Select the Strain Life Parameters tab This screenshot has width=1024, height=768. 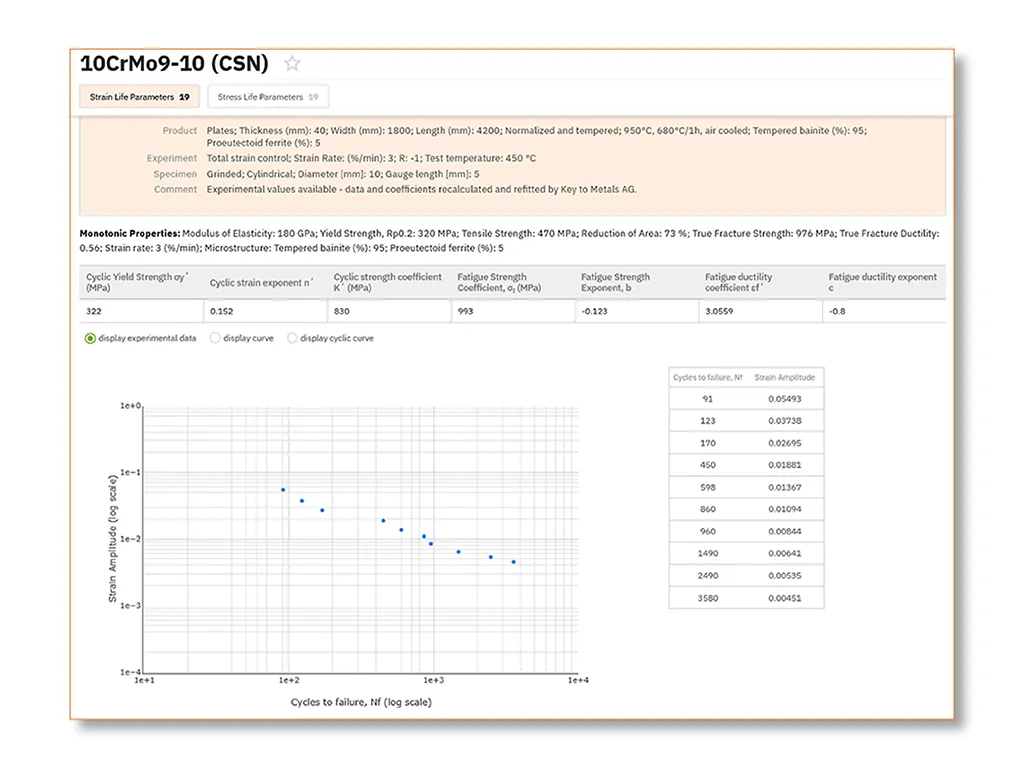(x=138, y=96)
